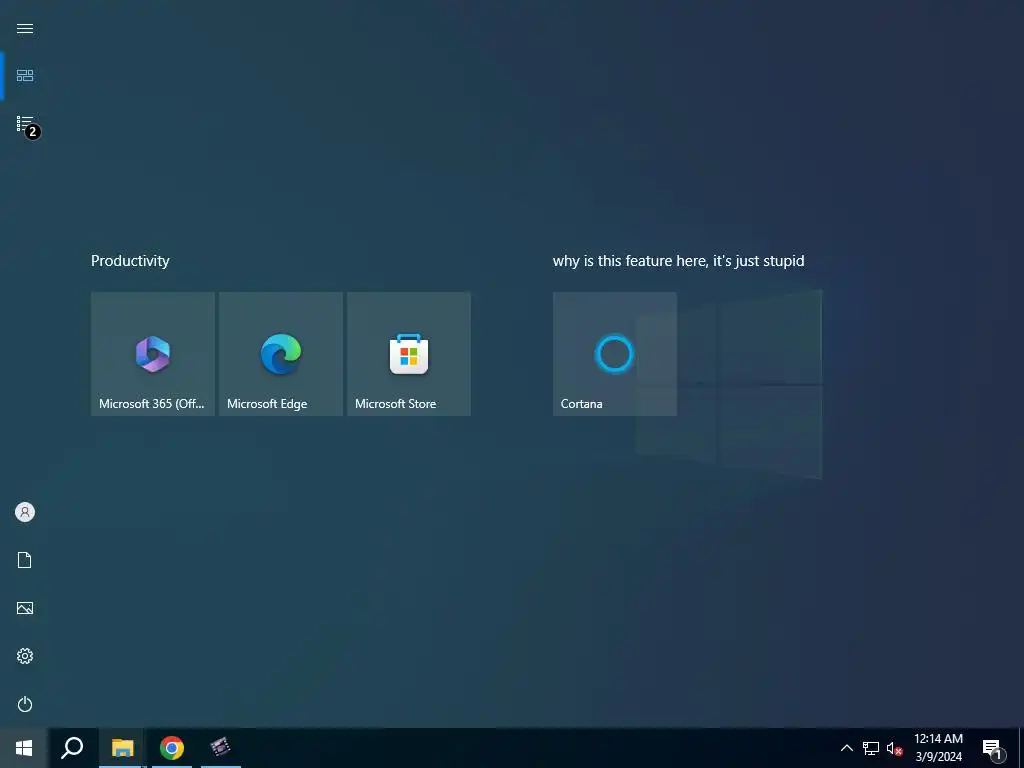
Task: Open the Action Center notifications
Action: (x=993, y=748)
